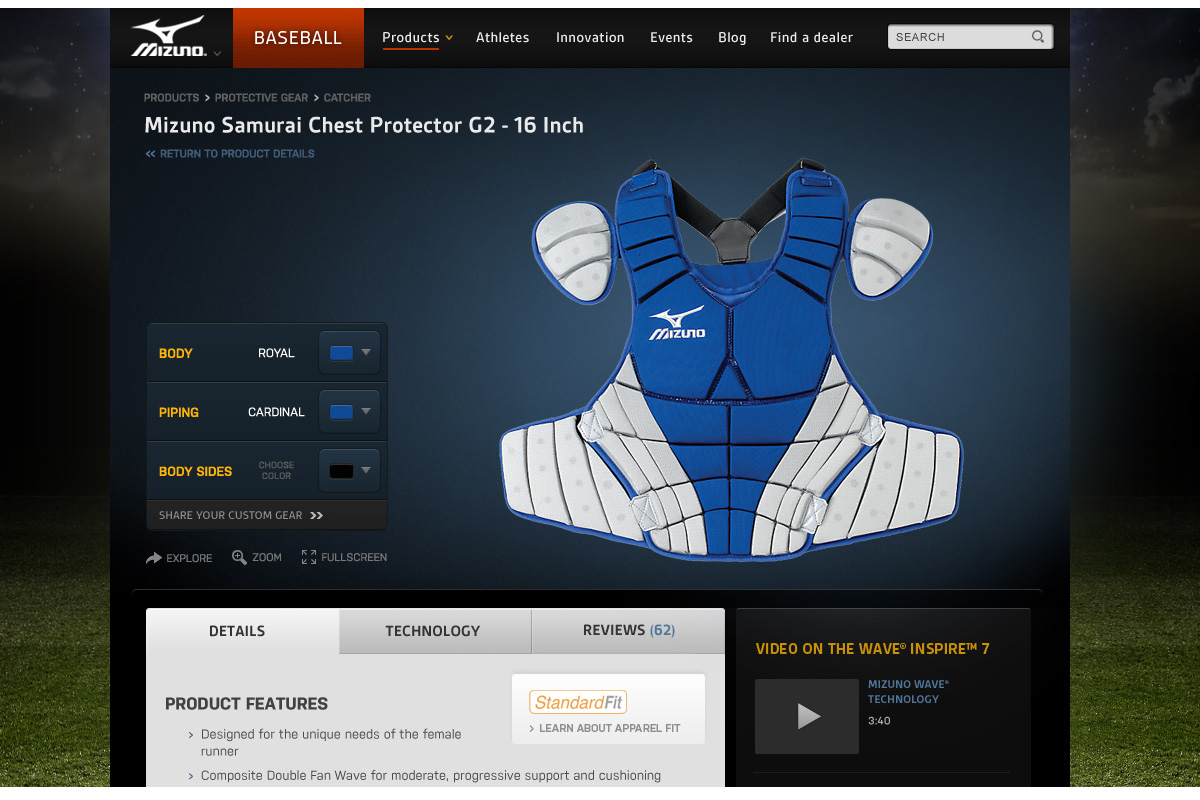Click the Protective Gear breadcrumb
The height and width of the screenshot is (800, 1200).
261,98
